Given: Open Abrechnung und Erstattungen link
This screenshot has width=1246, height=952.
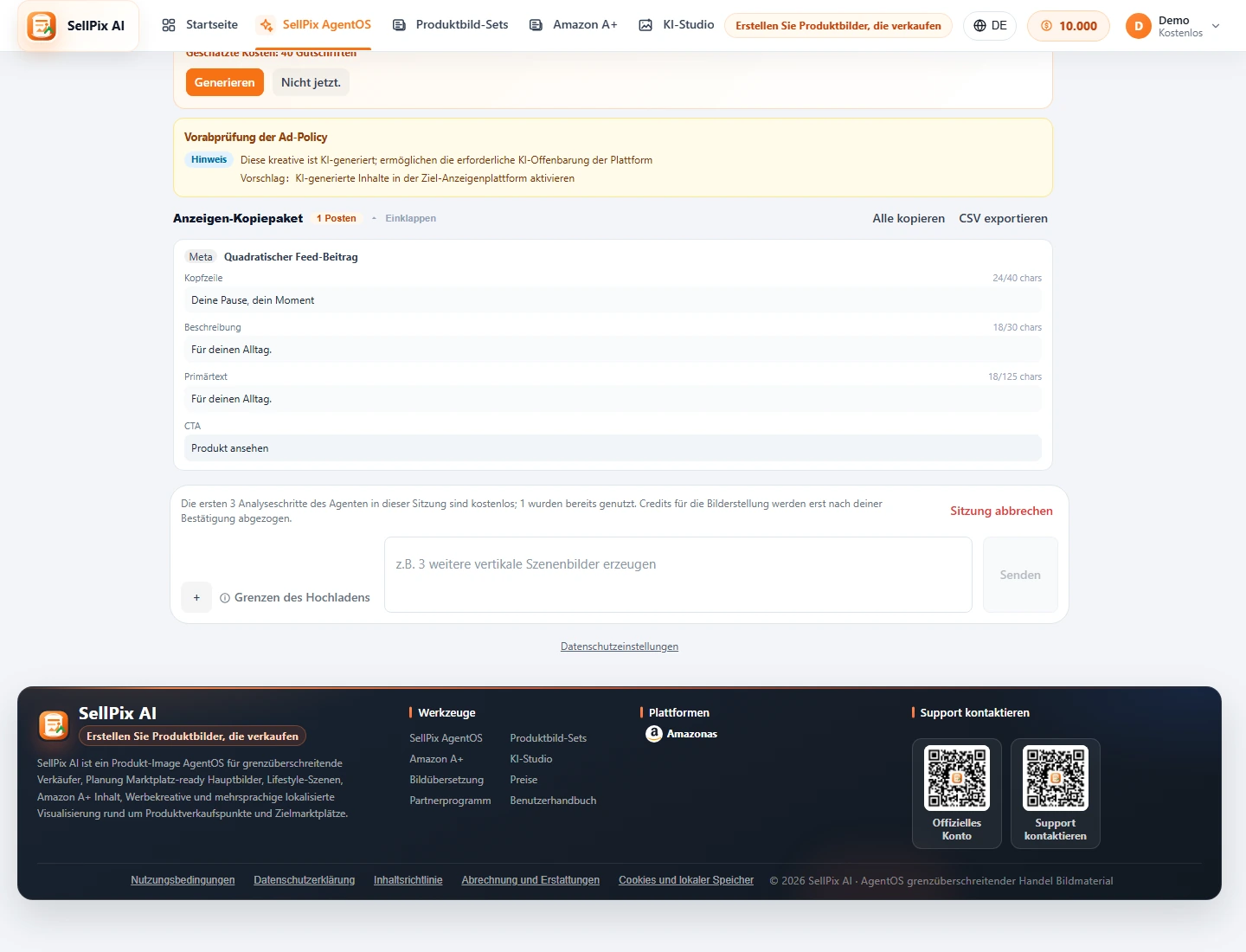Looking at the screenshot, I should click(x=530, y=880).
